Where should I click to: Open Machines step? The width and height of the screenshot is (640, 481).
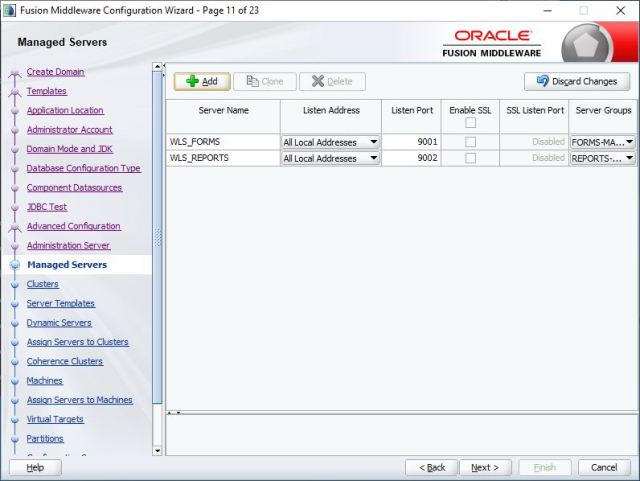tap(44, 381)
